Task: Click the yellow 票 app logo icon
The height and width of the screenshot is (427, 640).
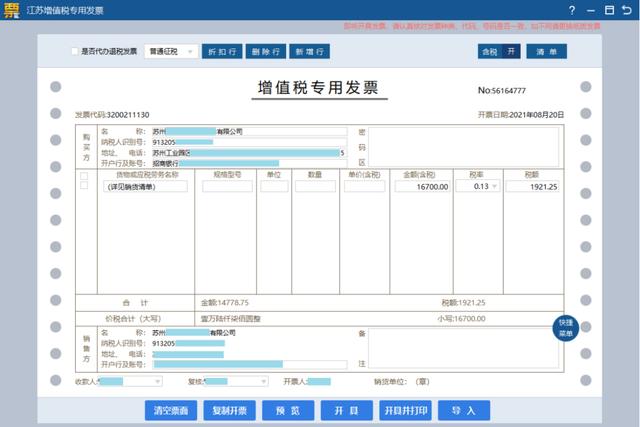Action: [10, 9]
